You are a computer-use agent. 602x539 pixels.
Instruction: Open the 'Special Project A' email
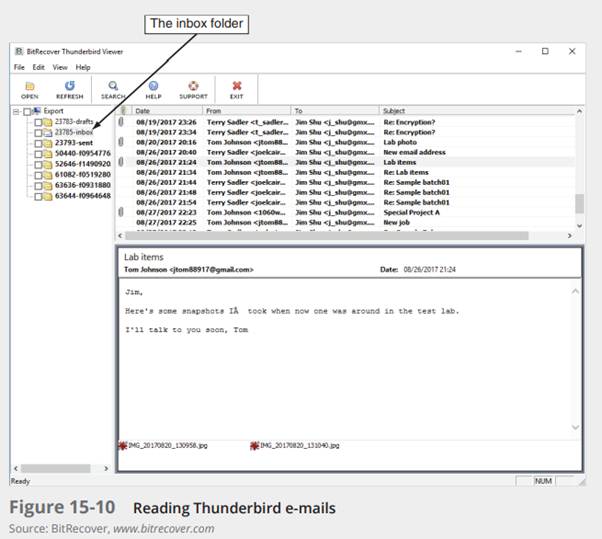[x=345, y=212]
